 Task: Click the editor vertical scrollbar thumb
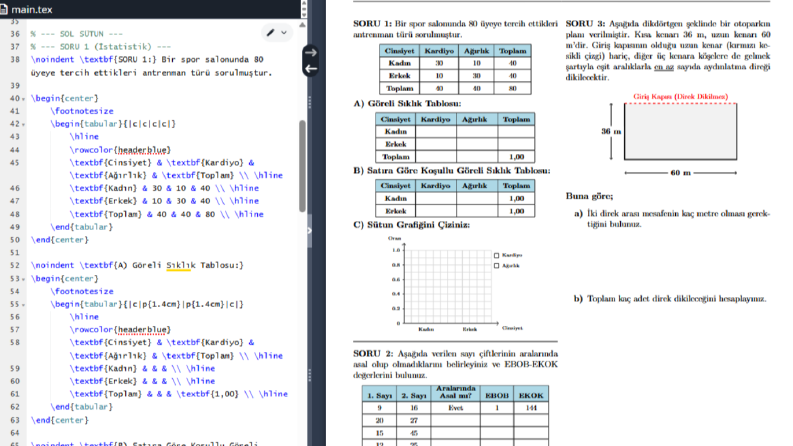[x=302, y=166]
